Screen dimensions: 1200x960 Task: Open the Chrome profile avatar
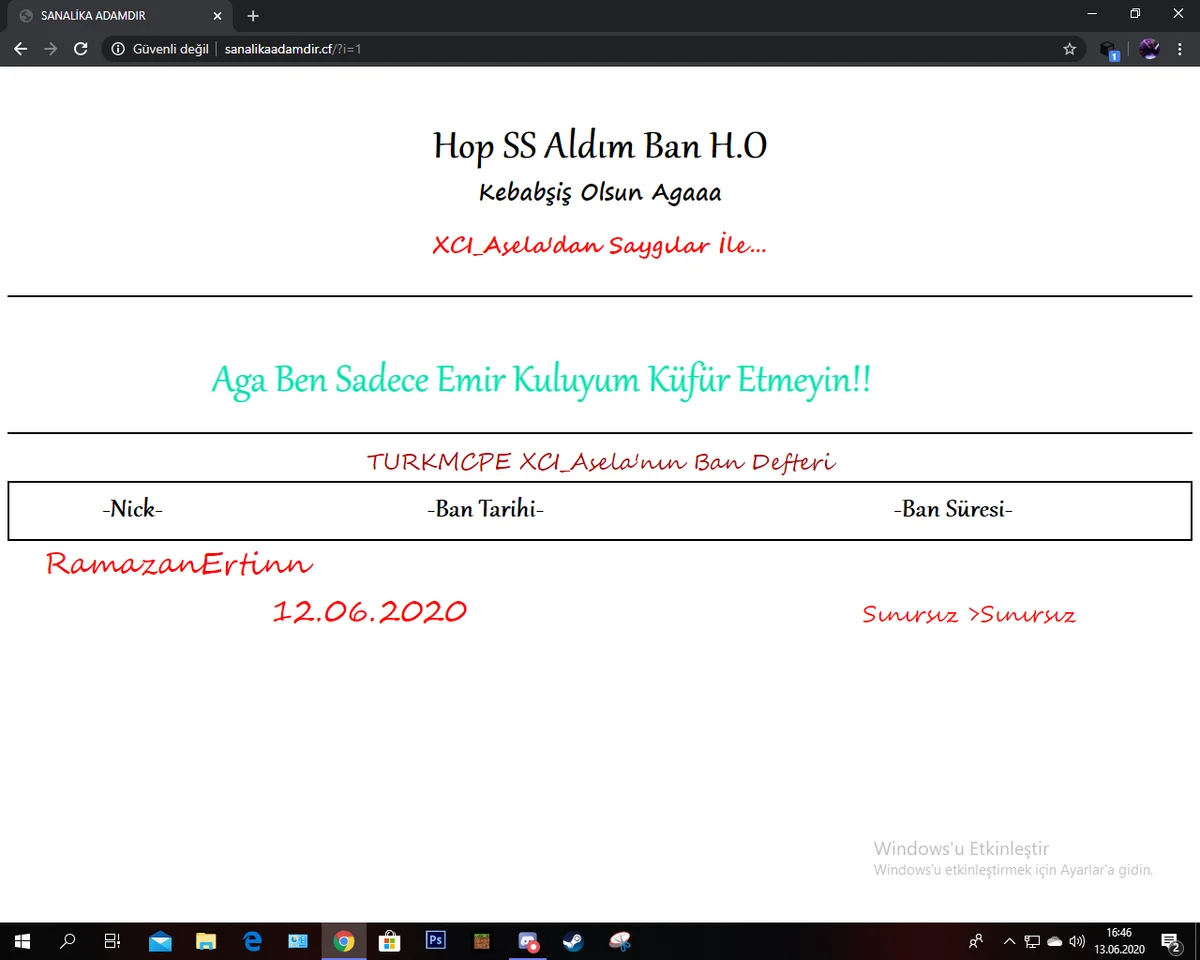[x=1149, y=48]
